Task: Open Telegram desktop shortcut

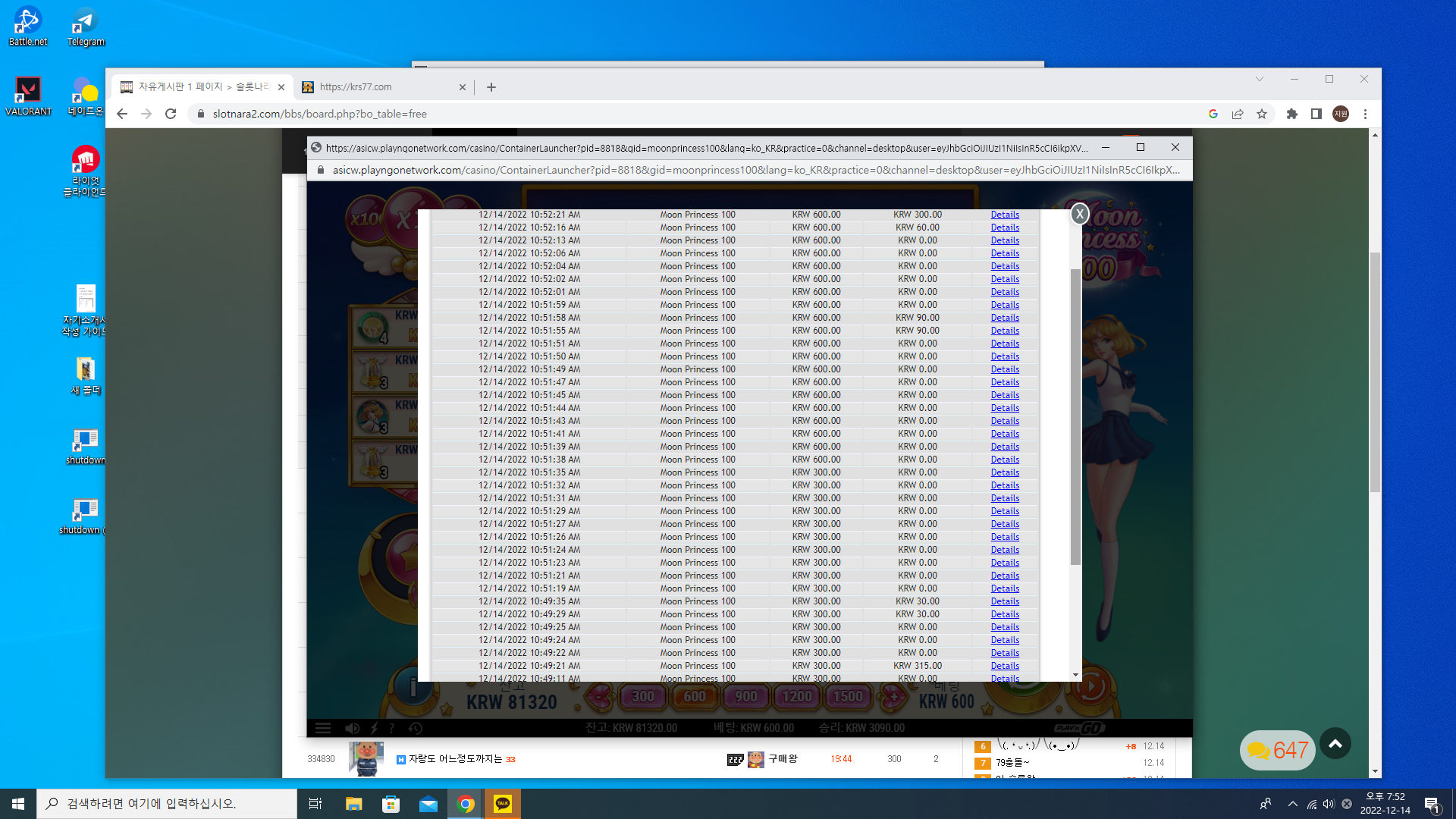Action: pos(86,27)
